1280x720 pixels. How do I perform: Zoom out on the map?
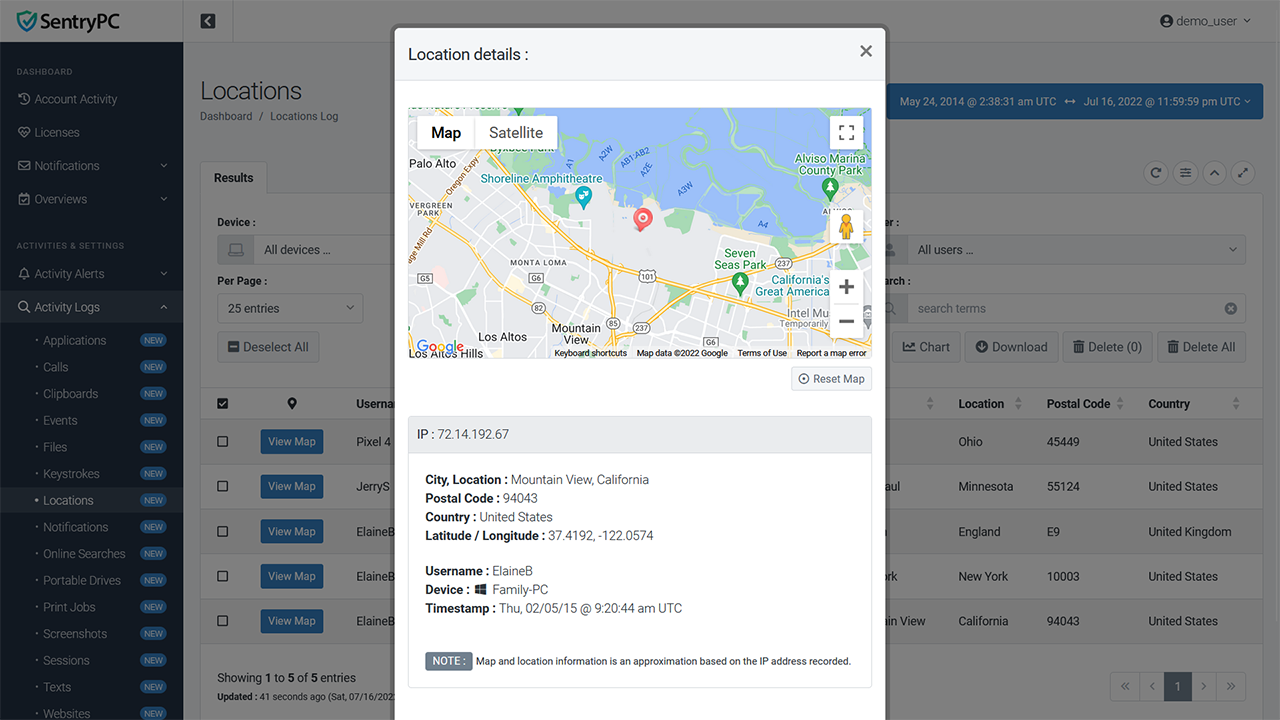tap(846, 321)
